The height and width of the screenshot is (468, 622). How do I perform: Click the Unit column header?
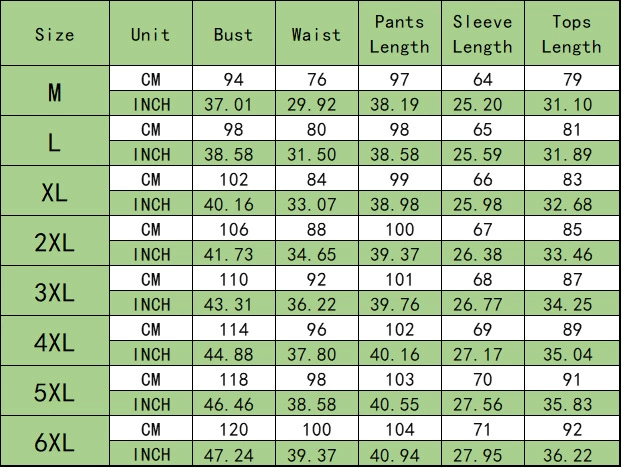[x=150, y=34]
